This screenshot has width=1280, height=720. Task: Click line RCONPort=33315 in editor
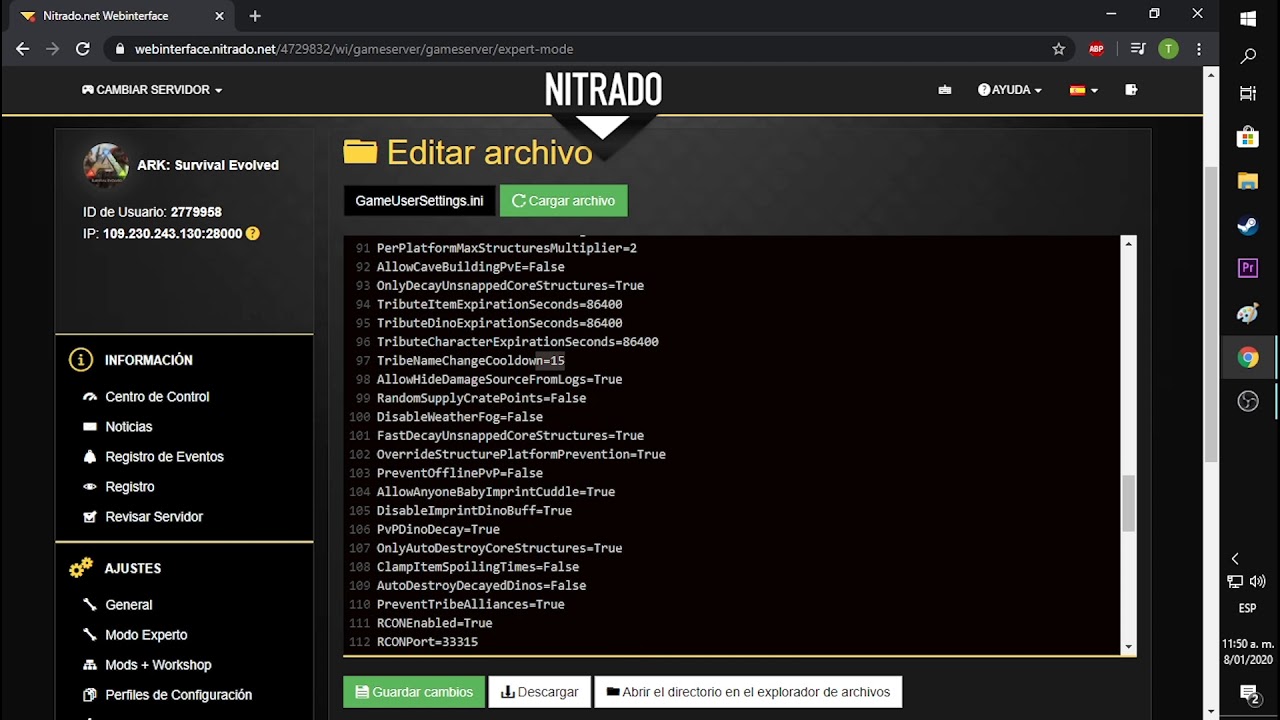427,642
